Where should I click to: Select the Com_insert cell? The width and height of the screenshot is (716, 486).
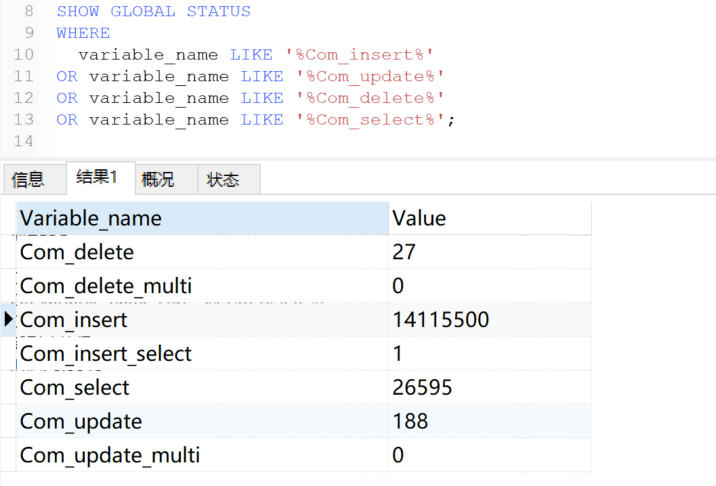point(202,320)
